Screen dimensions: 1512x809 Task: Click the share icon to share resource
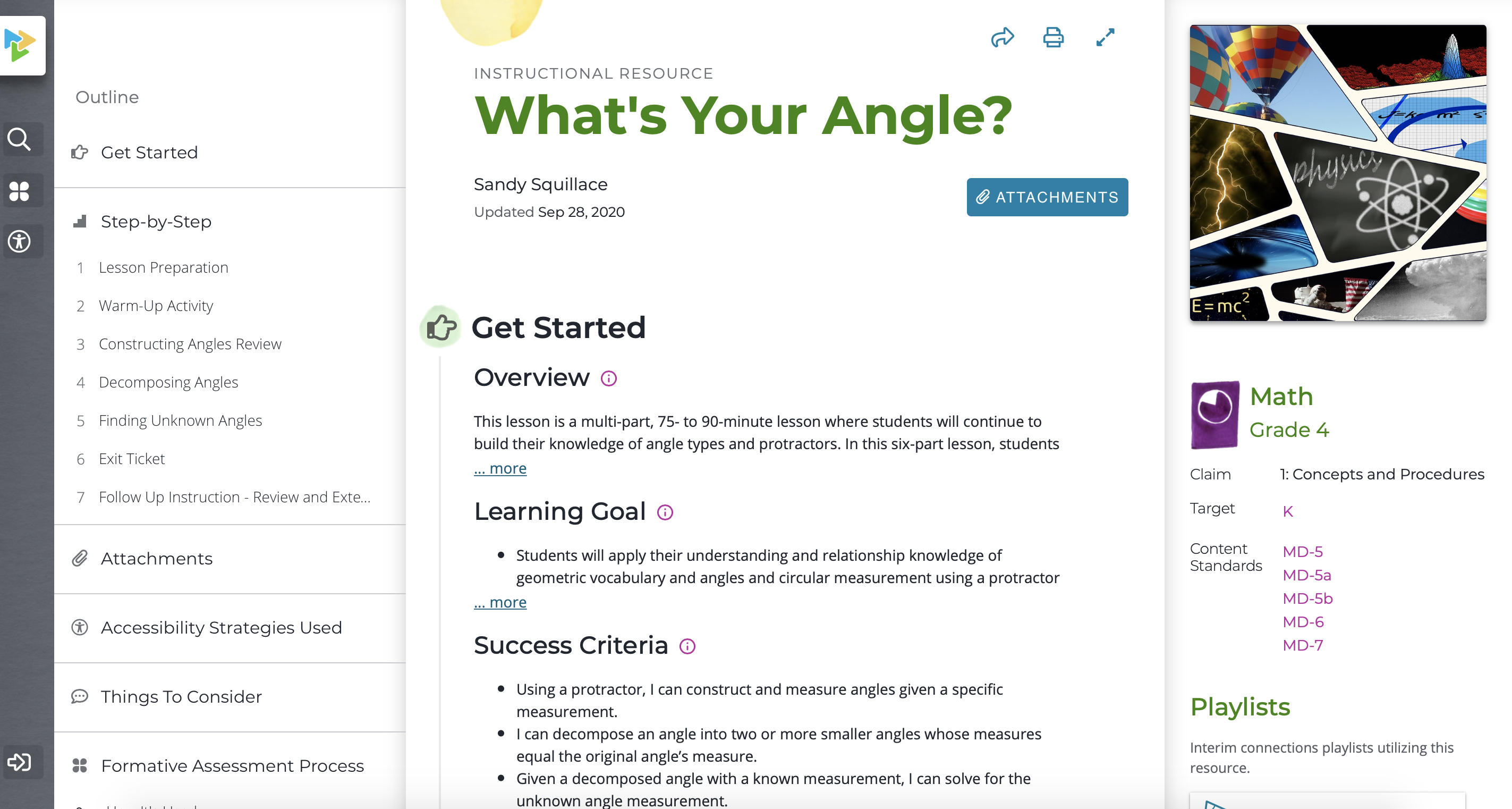[x=1003, y=39]
